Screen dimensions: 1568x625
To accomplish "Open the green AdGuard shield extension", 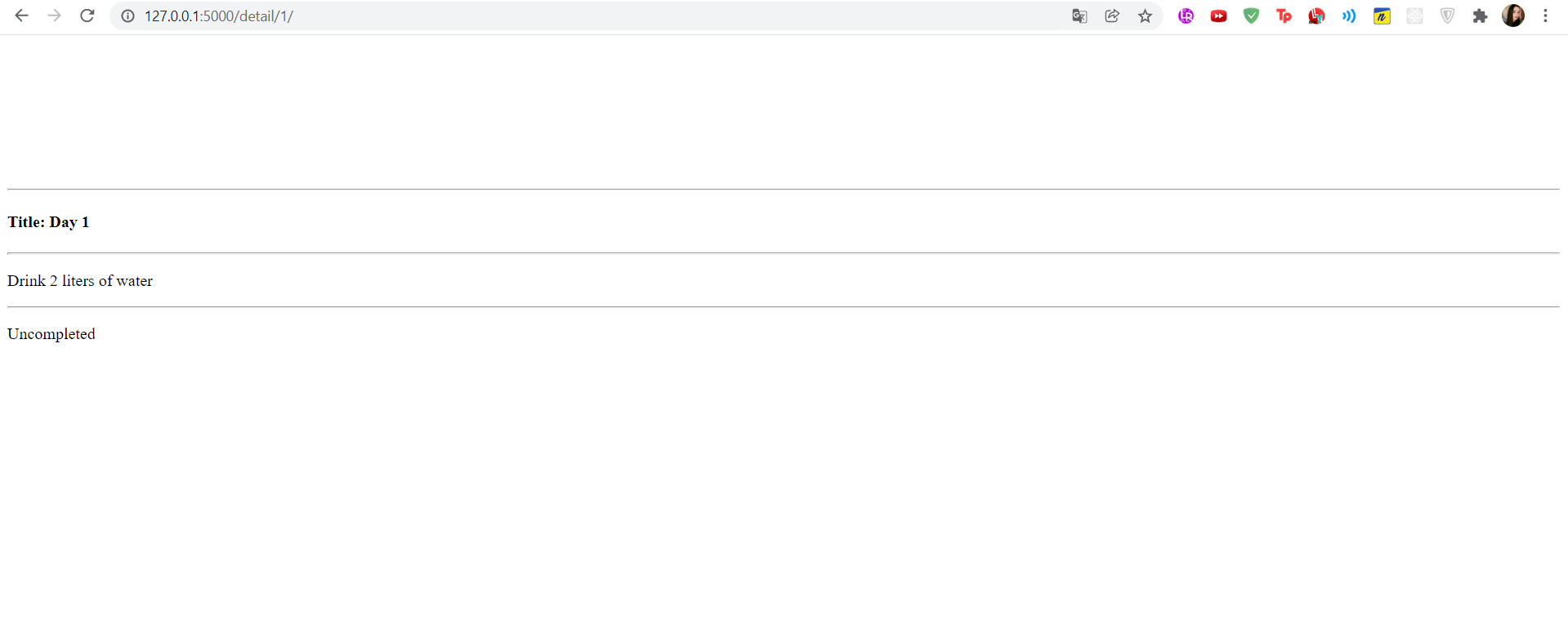I will click(x=1251, y=16).
